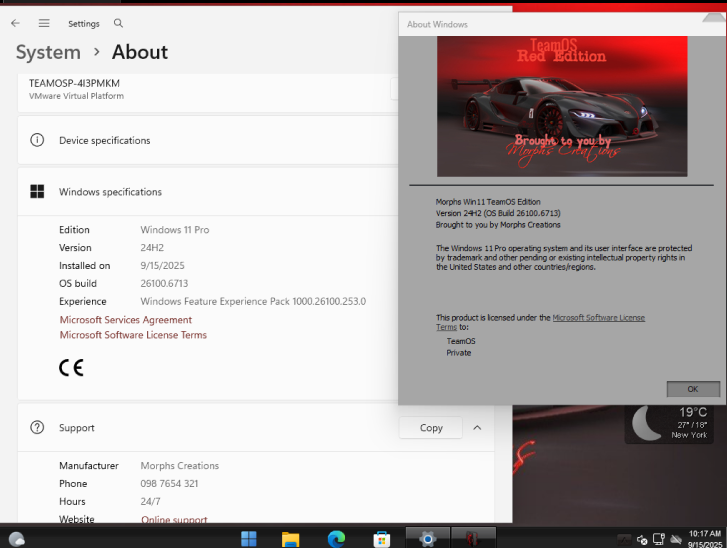Click the VMware Virtual Platform text
The image size is (727, 548).
pyautogui.click(x=77, y=96)
